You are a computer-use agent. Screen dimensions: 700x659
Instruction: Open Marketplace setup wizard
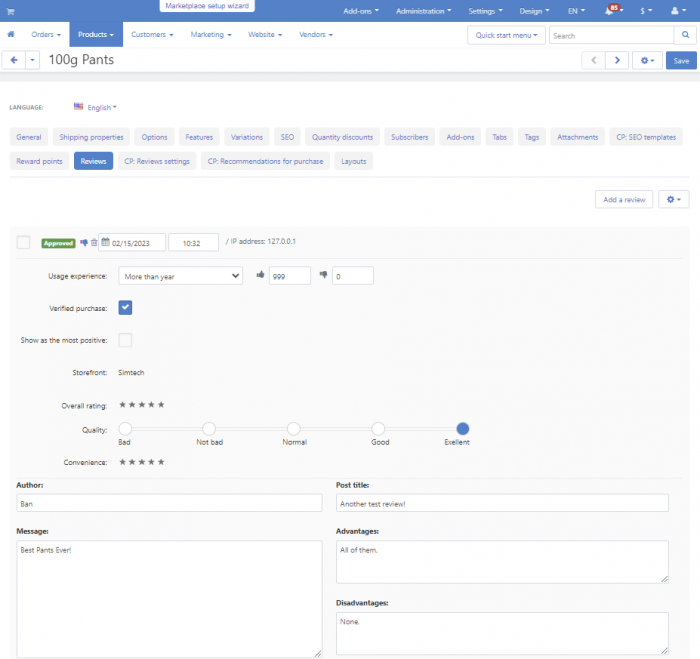[207, 6]
